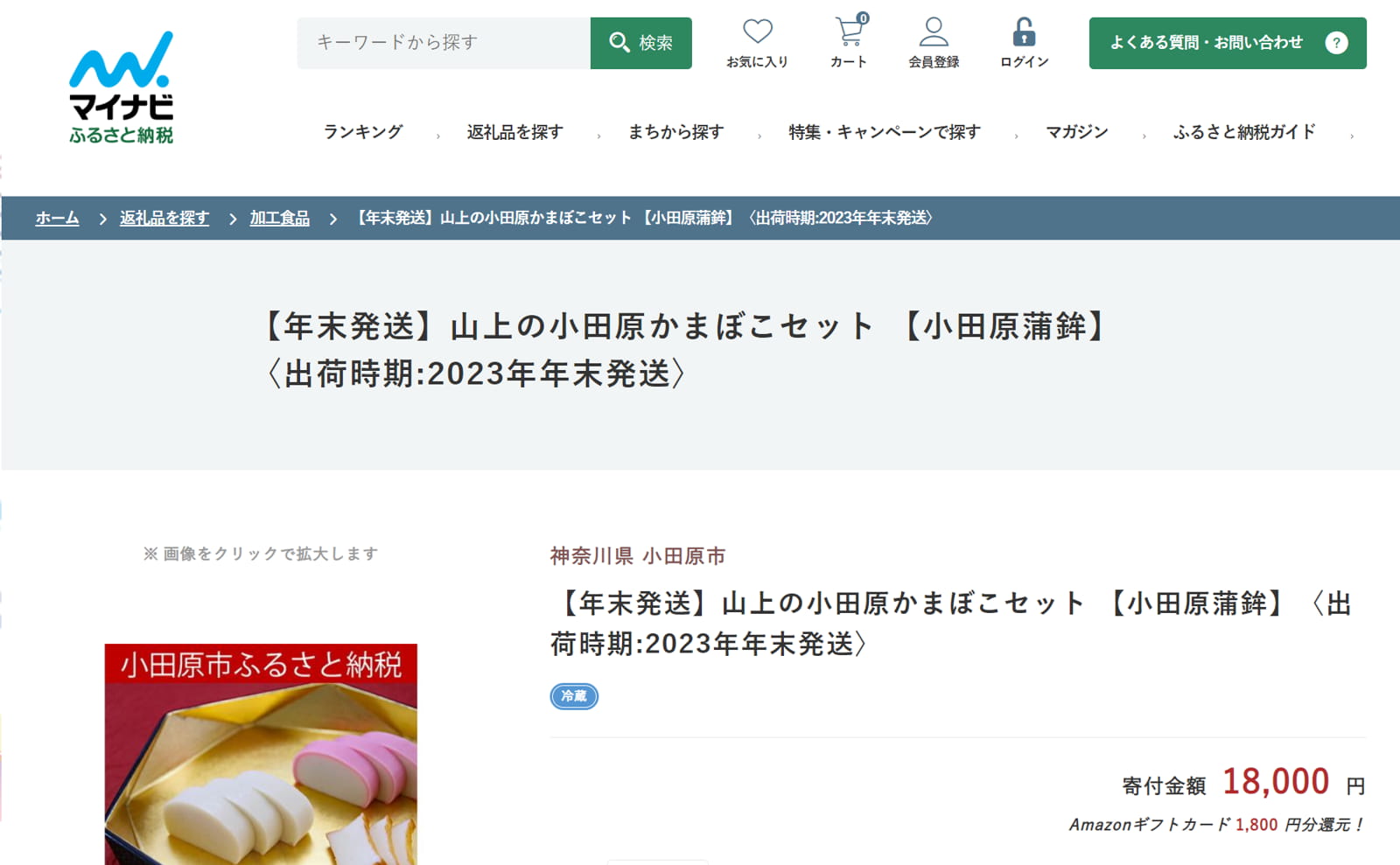The height and width of the screenshot is (865, 1400).
Task: Open the 返礼品を探す navigation menu
Action: (513, 132)
